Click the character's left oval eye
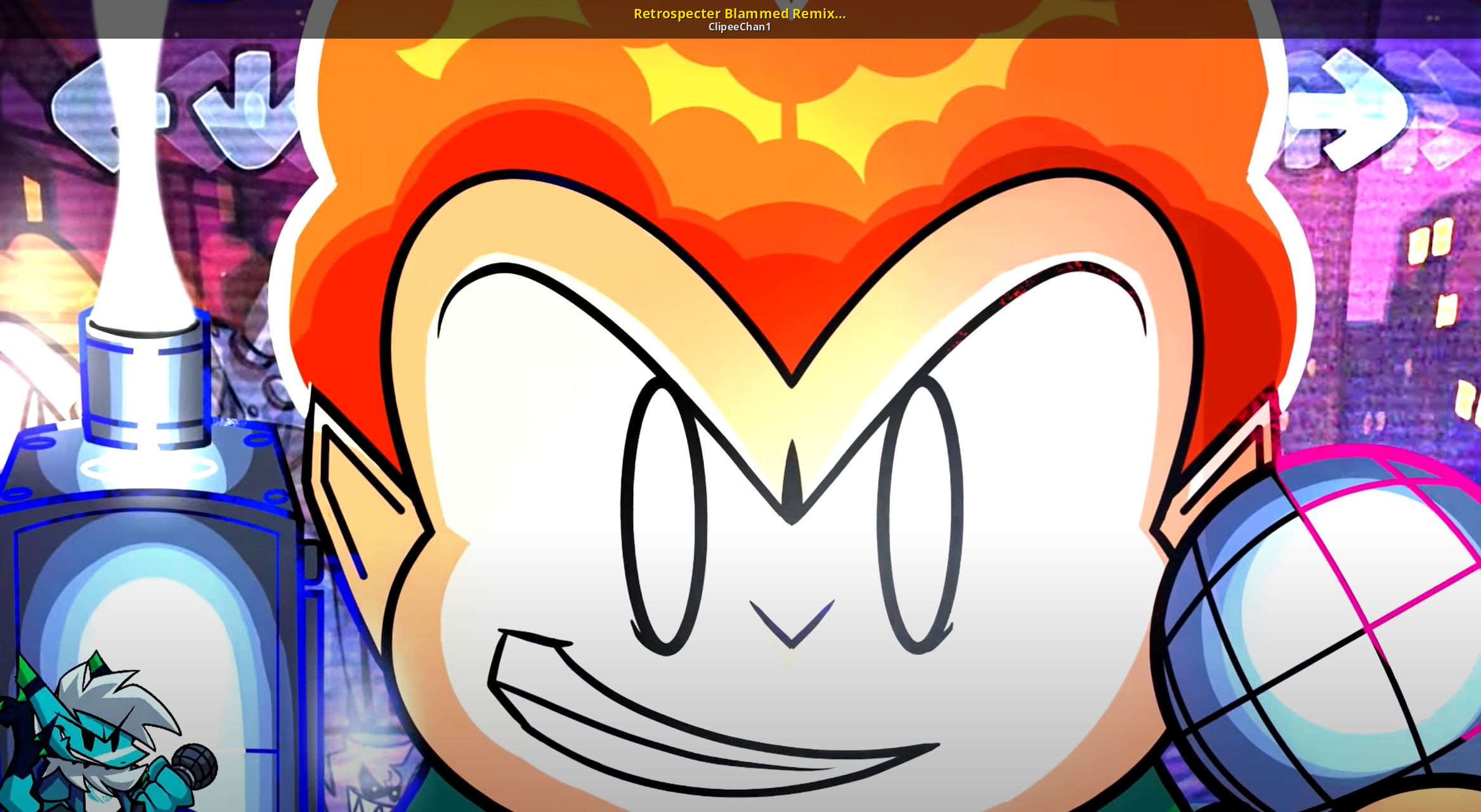 (665, 517)
